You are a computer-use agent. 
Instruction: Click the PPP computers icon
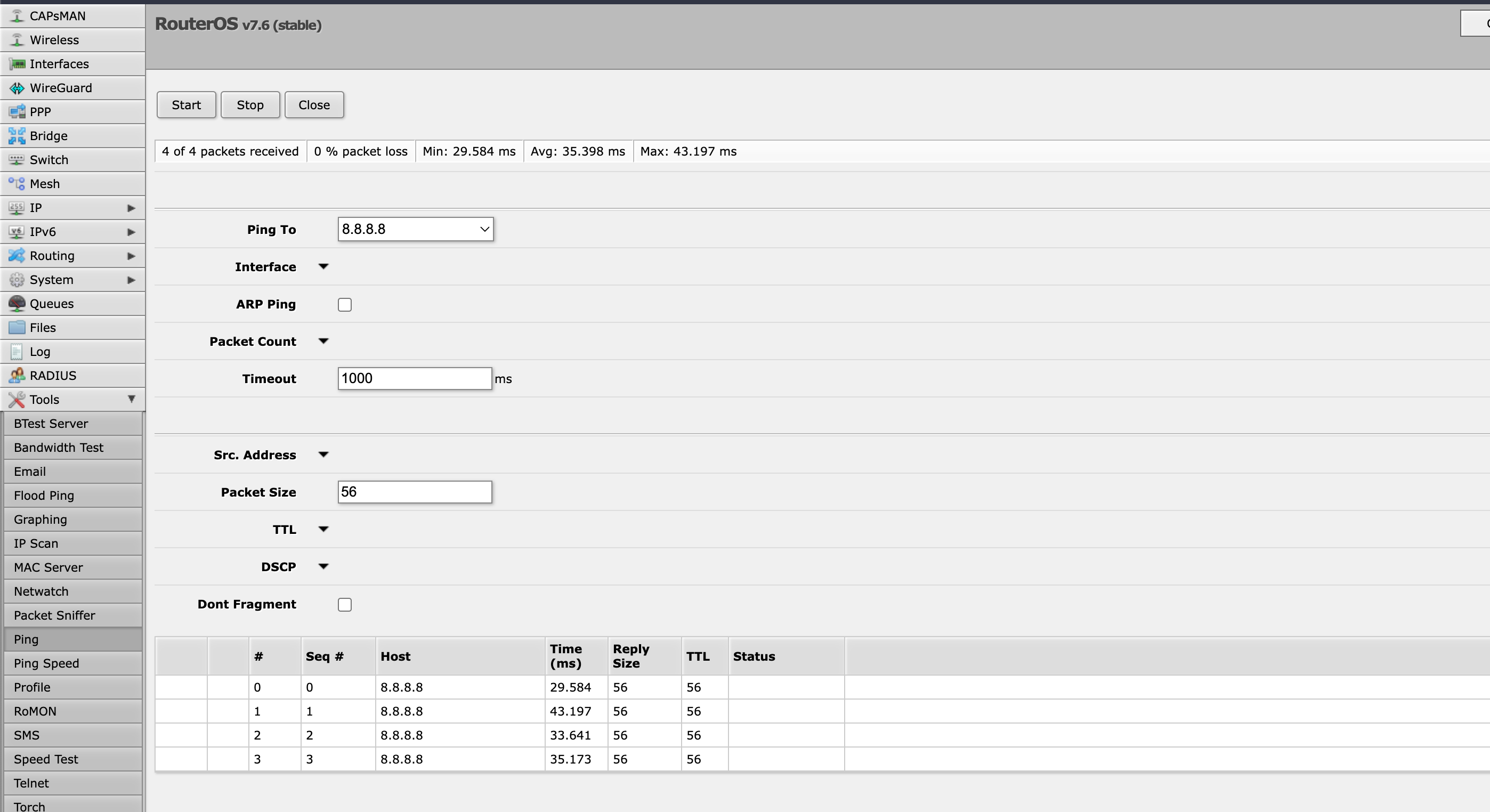click(17, 111)
